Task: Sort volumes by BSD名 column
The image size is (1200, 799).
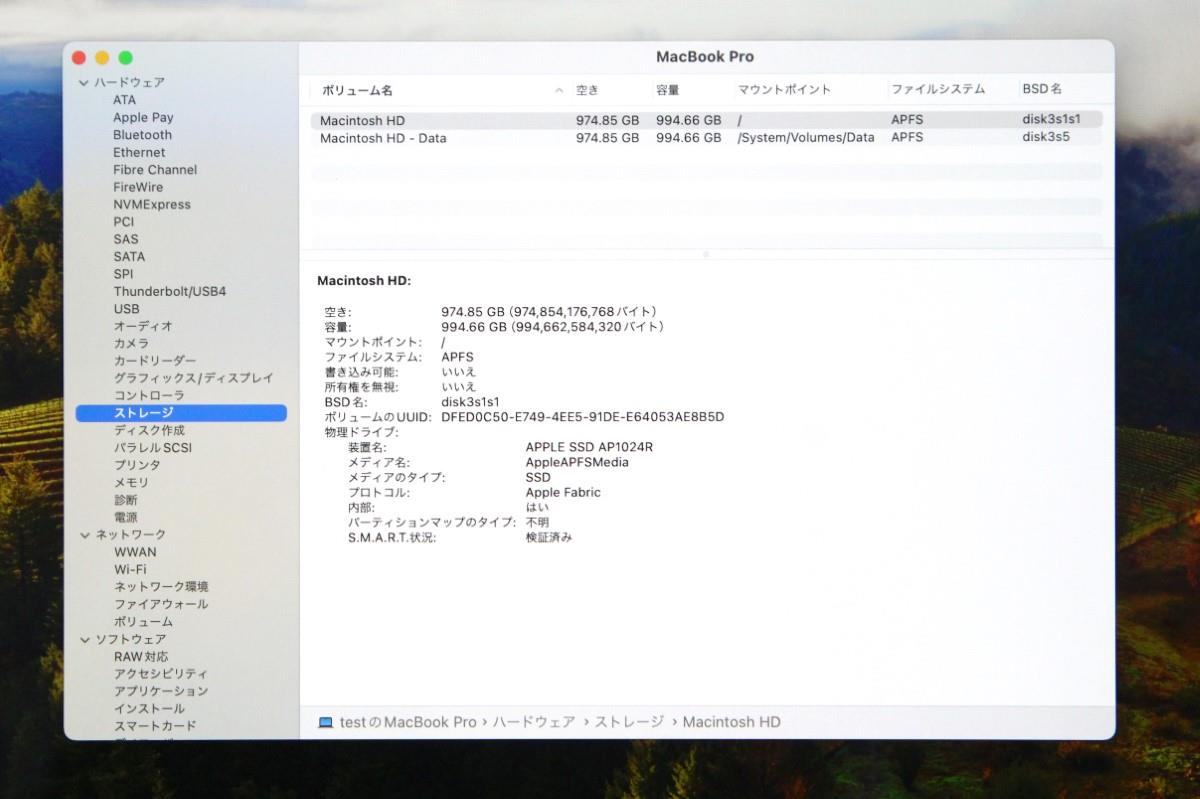Action: click(x=1042, y=89)
